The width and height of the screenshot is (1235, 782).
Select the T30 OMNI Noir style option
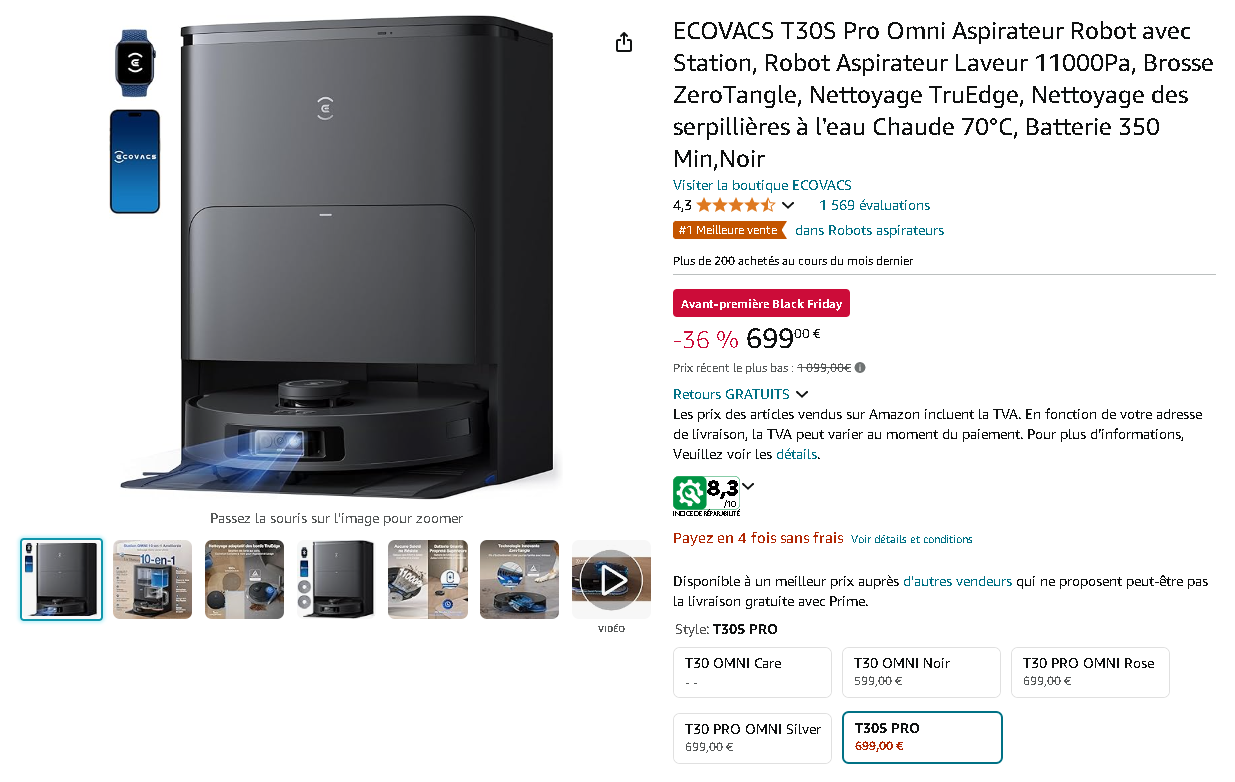[921, 672]
